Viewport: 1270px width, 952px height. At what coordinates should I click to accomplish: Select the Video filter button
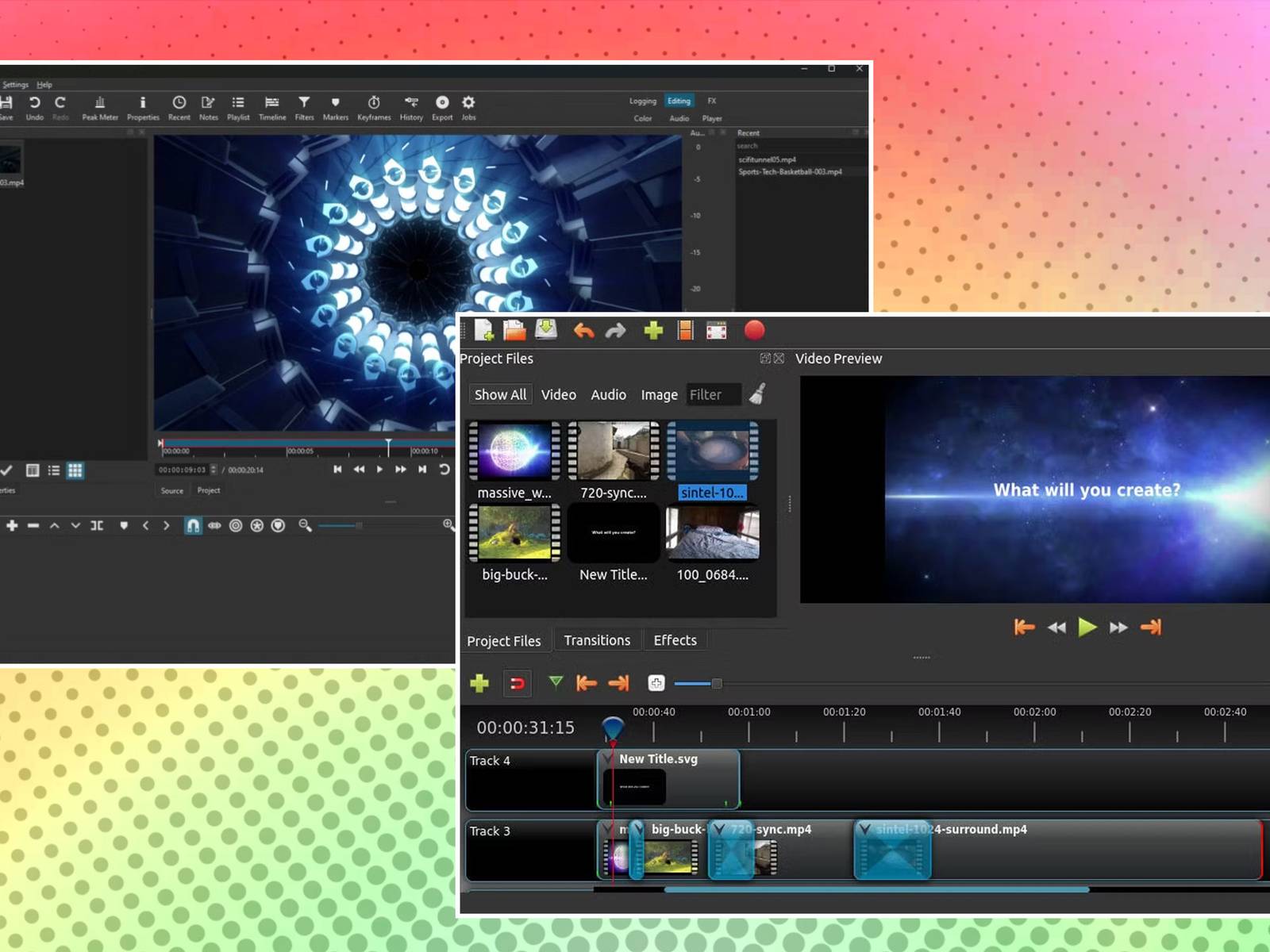tap(558, 394)
